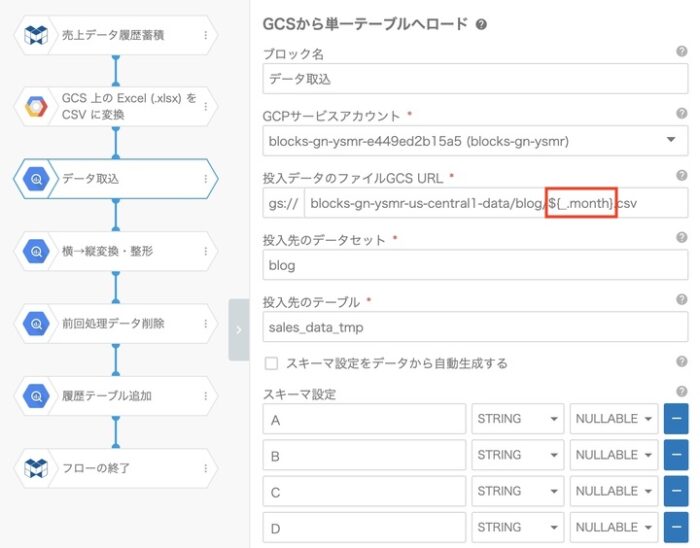Click the GCS Excel to CSV block icon
The image size is (700, 548).
36,107
